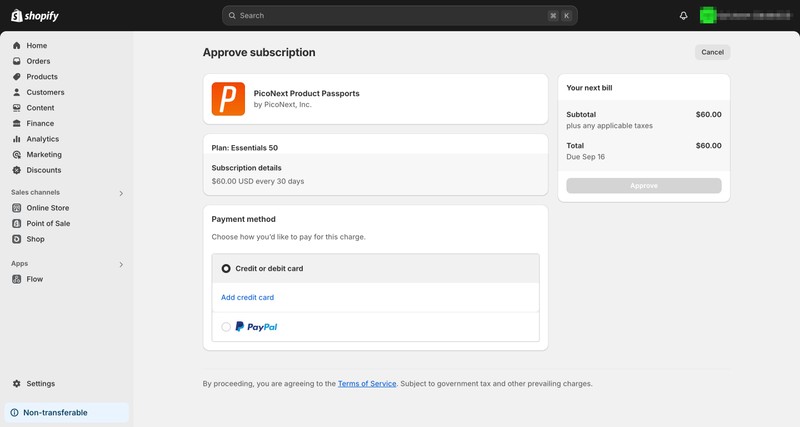Open the Terms of Service link
Image resolution: width=800 pixels, height=427 pixels.
point(367,384)
